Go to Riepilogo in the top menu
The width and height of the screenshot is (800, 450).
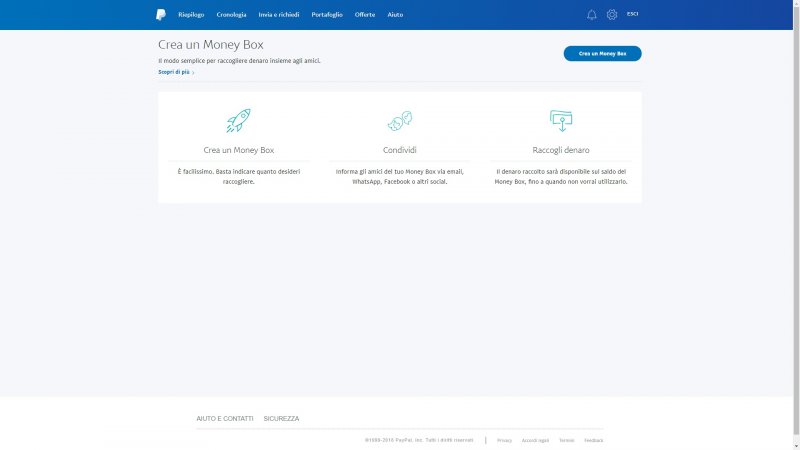191,15
